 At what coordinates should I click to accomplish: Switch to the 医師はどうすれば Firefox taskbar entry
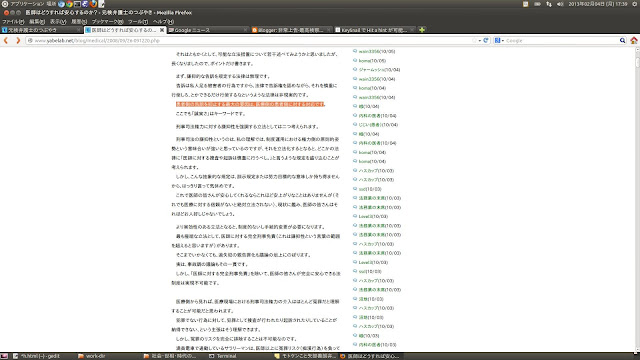tap(369, 356)
